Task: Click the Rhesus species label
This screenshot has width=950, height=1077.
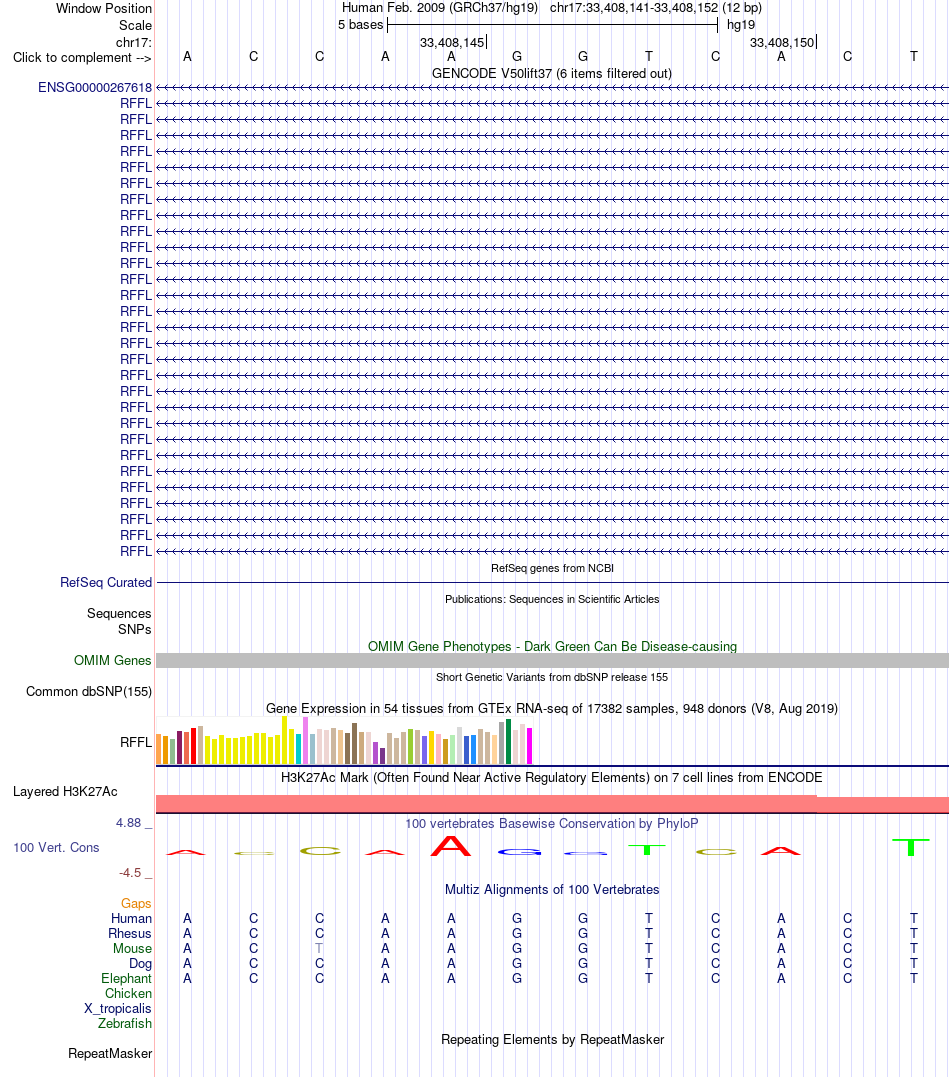Action: pyautogui.click(x=130, y=933)
